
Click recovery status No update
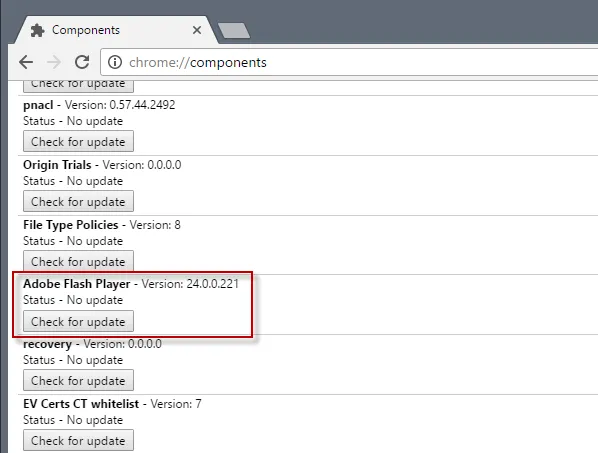pyautogui.click(x=73, y=360)
